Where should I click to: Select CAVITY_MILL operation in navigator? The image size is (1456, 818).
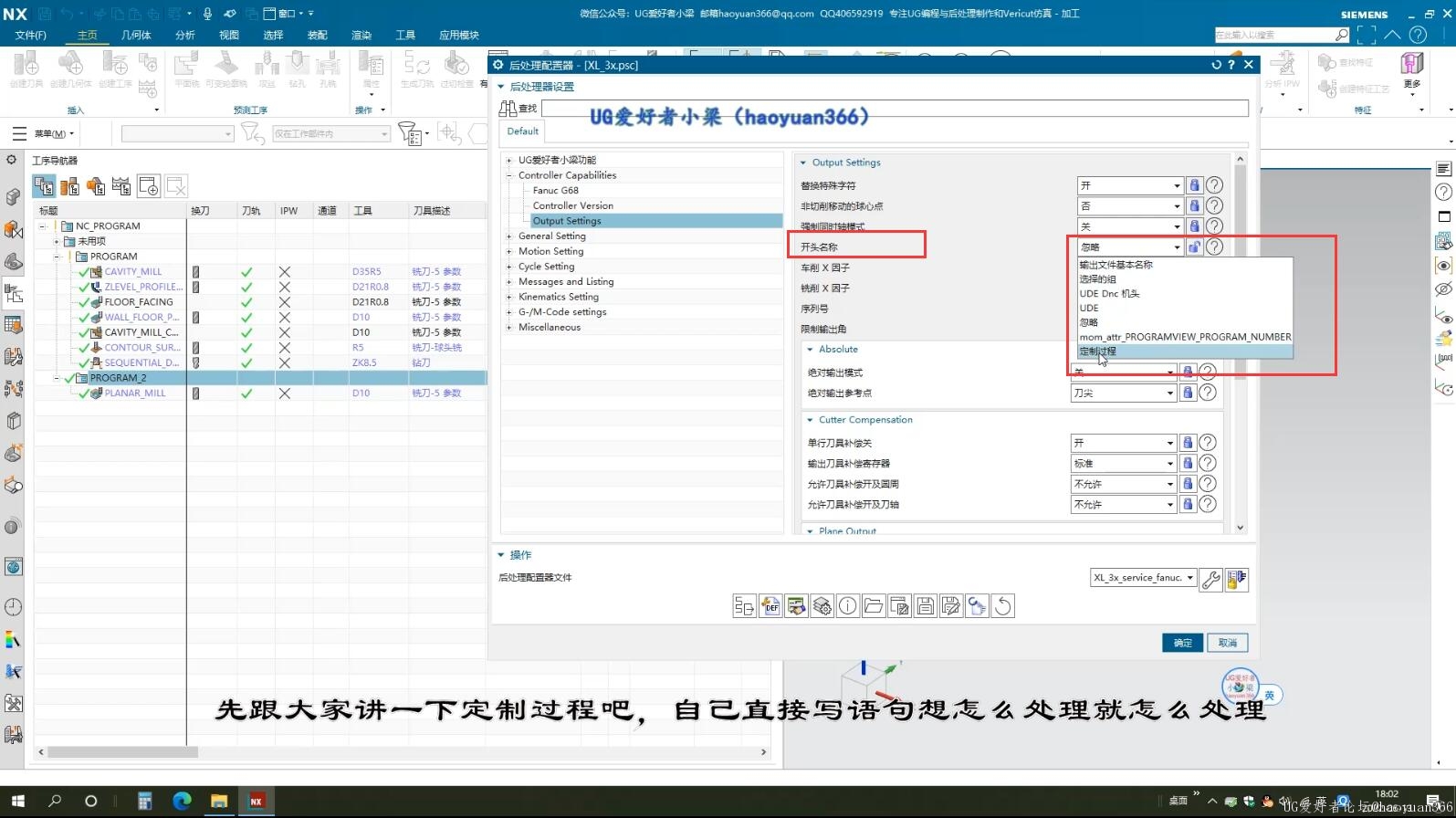coord(133,272)
